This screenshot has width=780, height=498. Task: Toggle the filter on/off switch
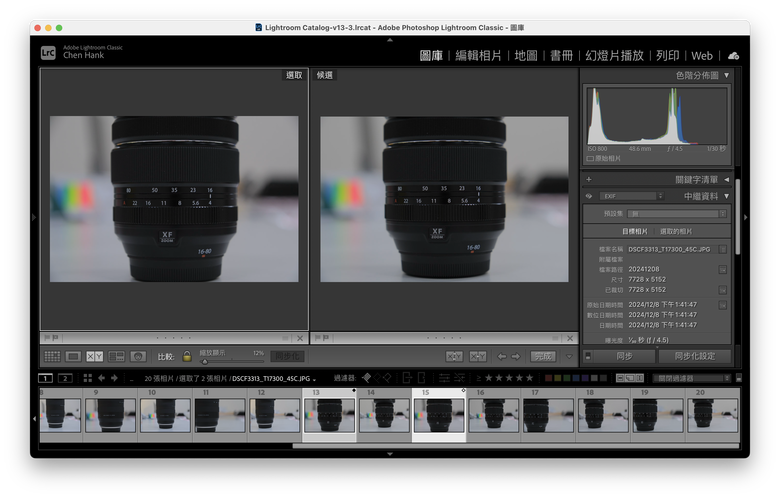739,378
